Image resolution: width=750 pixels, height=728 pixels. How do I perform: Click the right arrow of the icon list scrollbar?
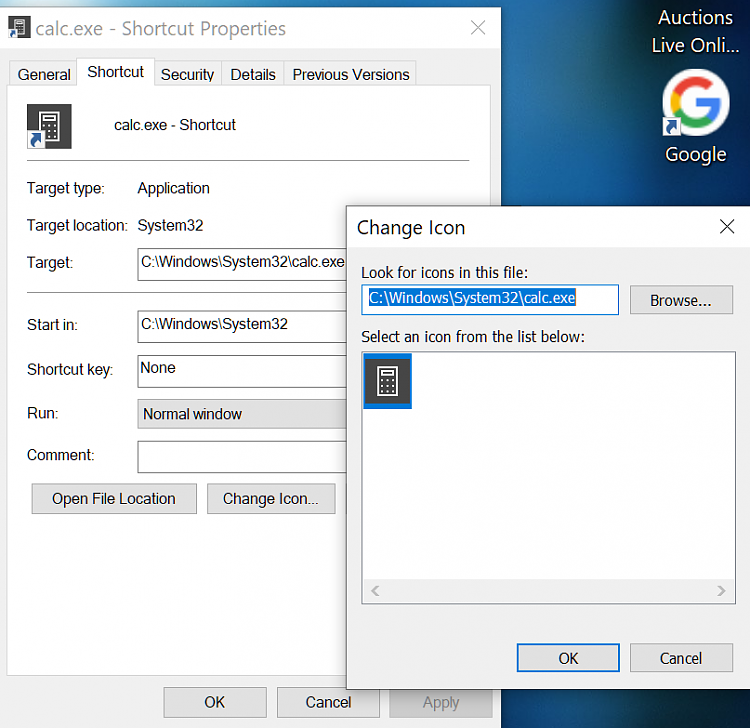(x=721, y=591)
